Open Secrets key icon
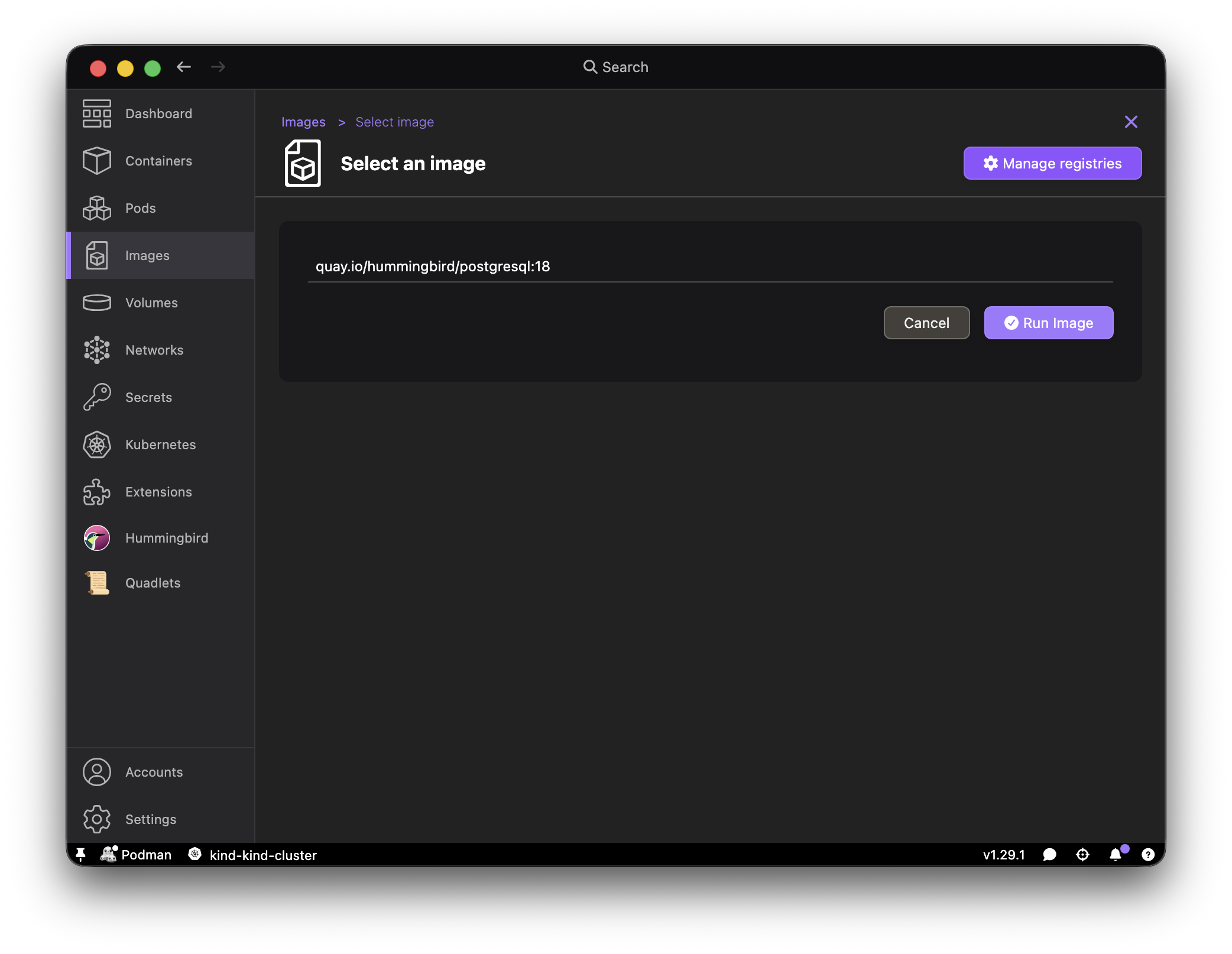The height and width of the screenshot is (954, 1232). pyautogui.click(x=97, y=397)
